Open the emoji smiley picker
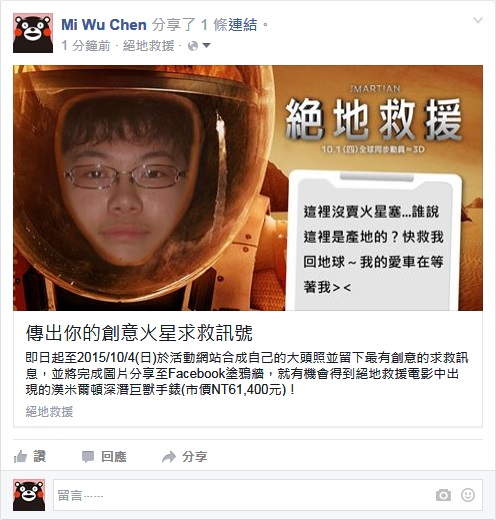The height and width of the screenshot is (520, 496). pos(468,495)
